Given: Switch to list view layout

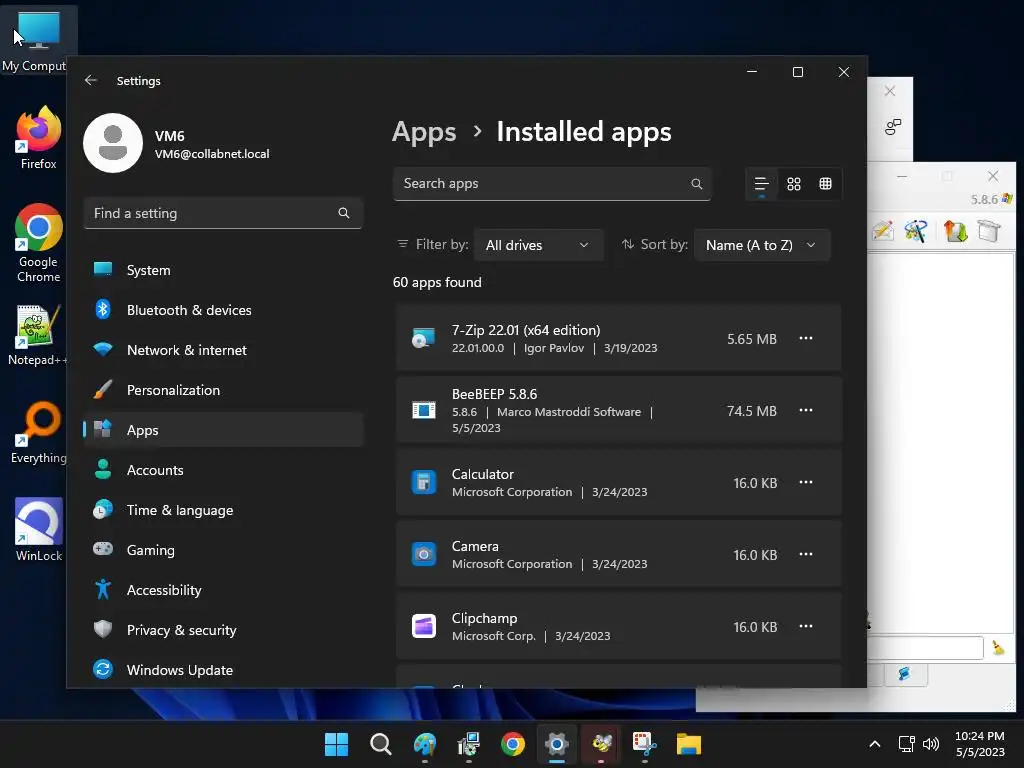Looking at the screenshot, I should coord(761,184).
